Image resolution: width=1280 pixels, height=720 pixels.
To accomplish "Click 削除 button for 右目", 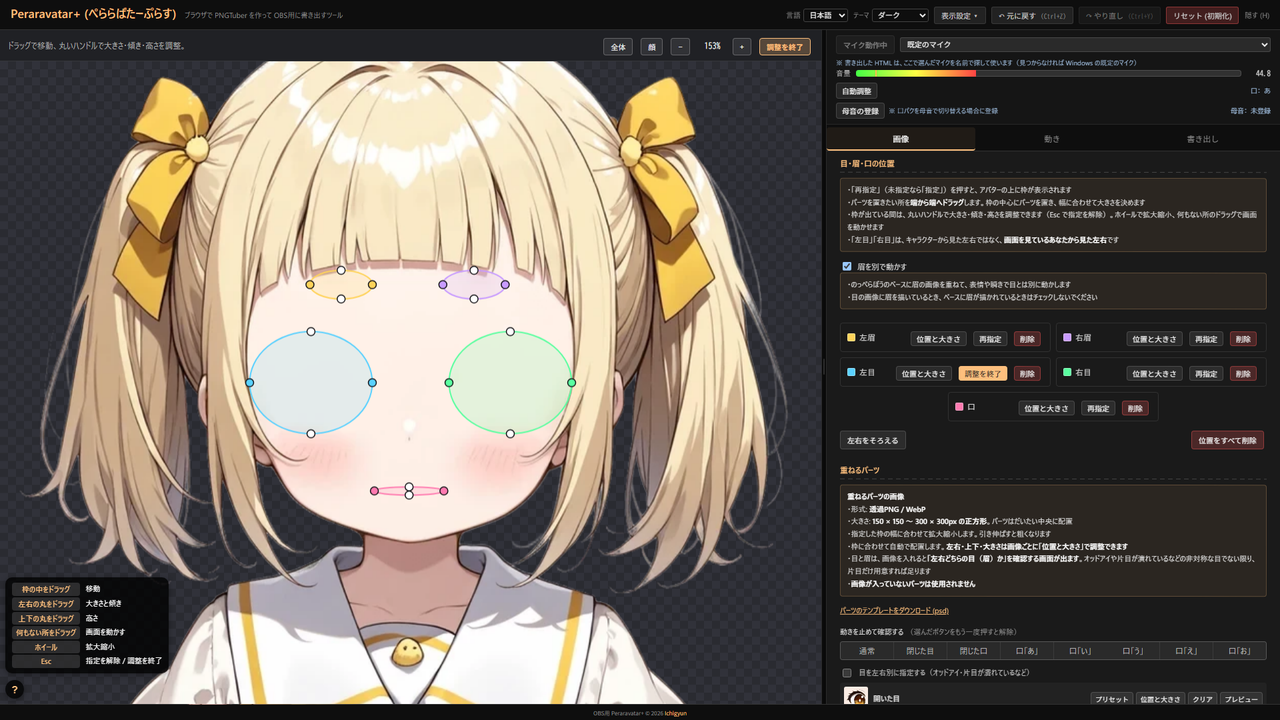I will (1243, 373).
